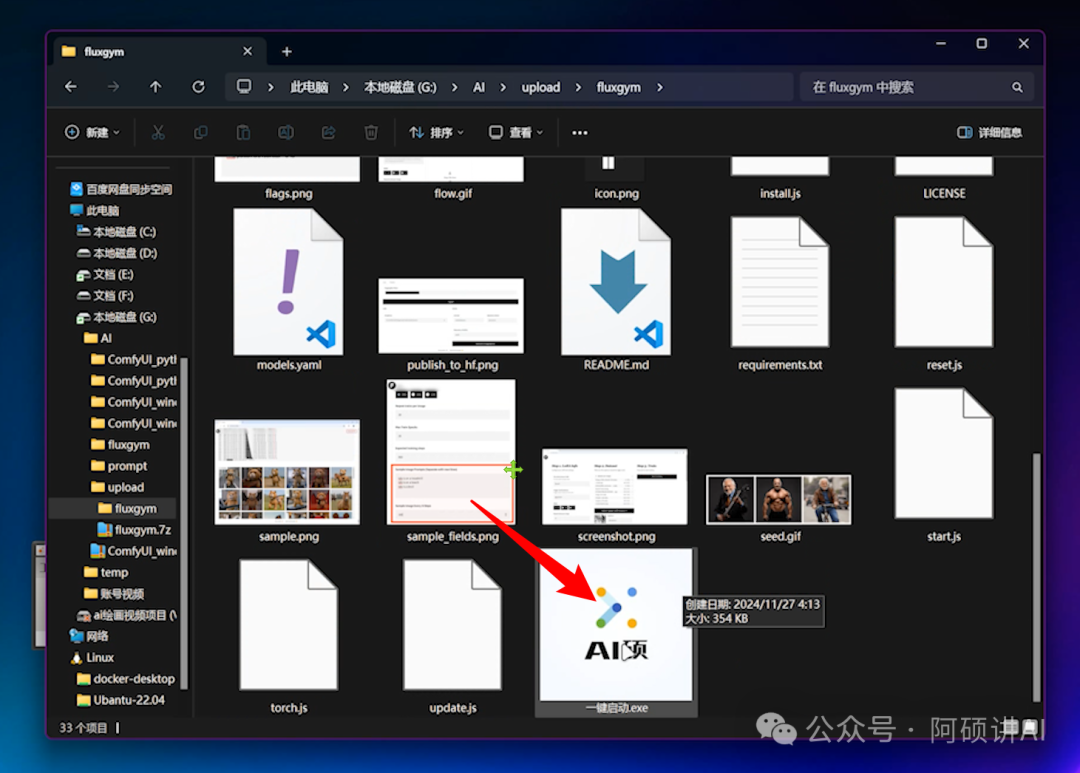Select fluxgym.7z archive in sidebar
This screenshot has height=773, width=1080.
coord(135,530)
